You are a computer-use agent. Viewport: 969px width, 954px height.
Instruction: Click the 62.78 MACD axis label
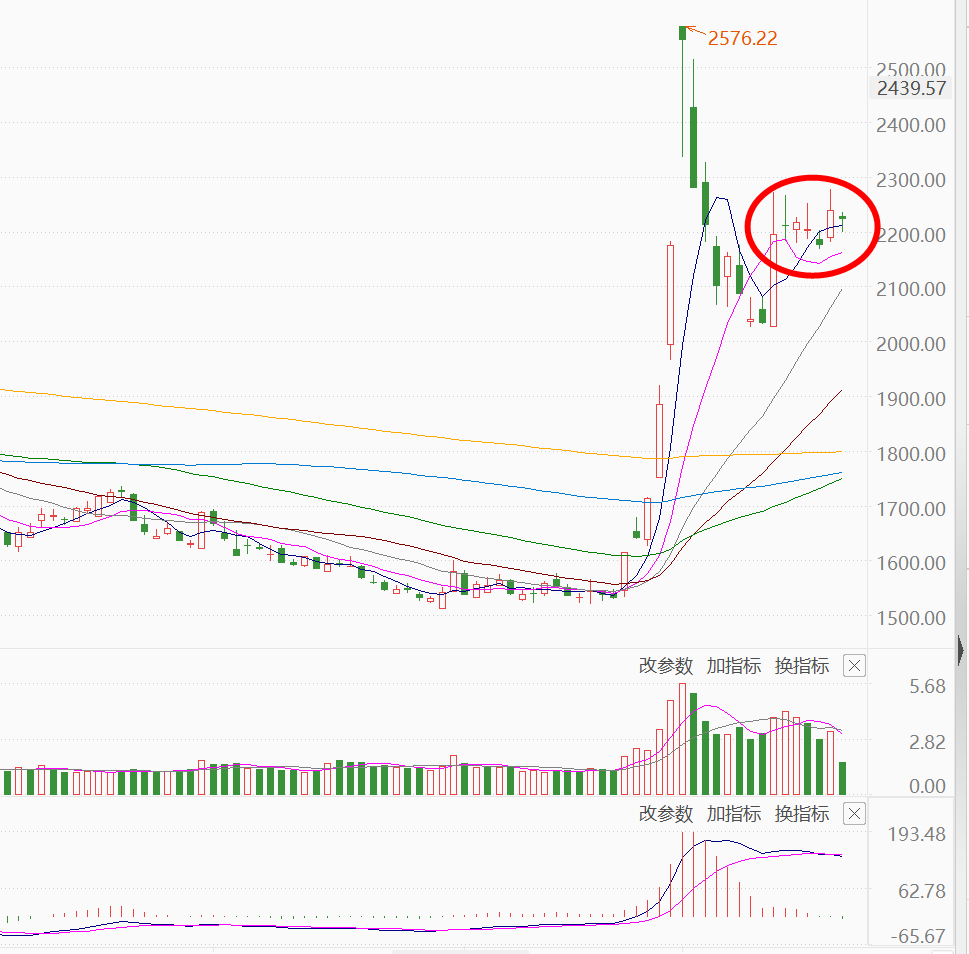click(x=921, y=892)
